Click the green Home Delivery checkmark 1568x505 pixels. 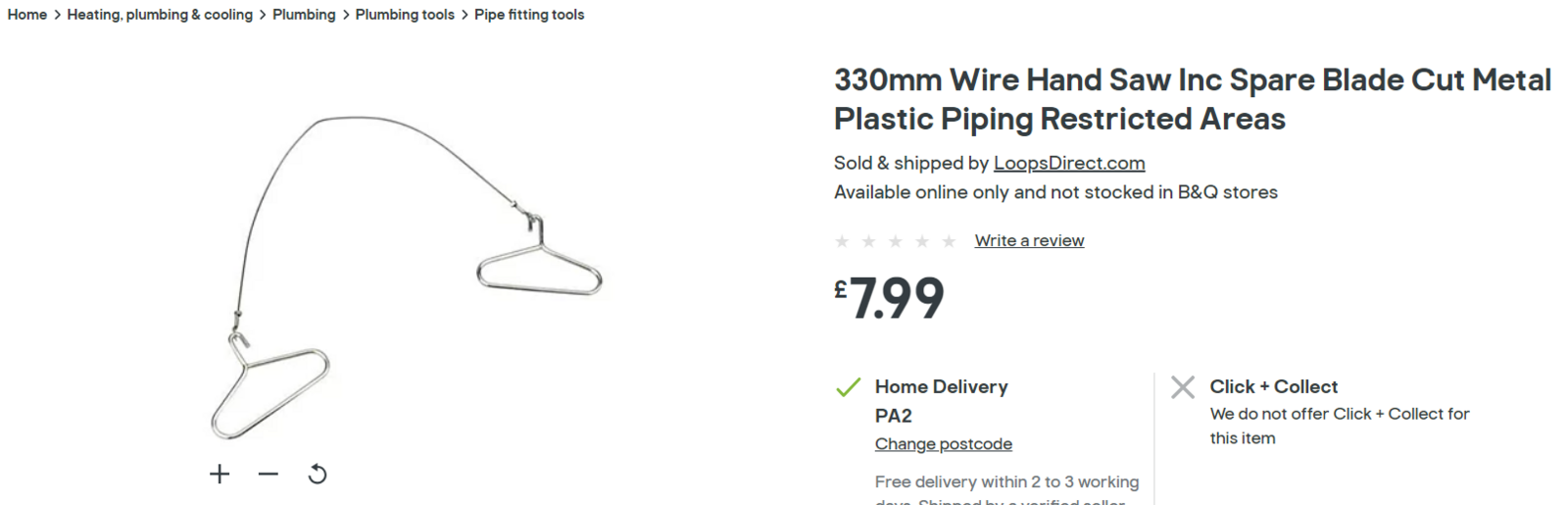[x=848, y=387]
